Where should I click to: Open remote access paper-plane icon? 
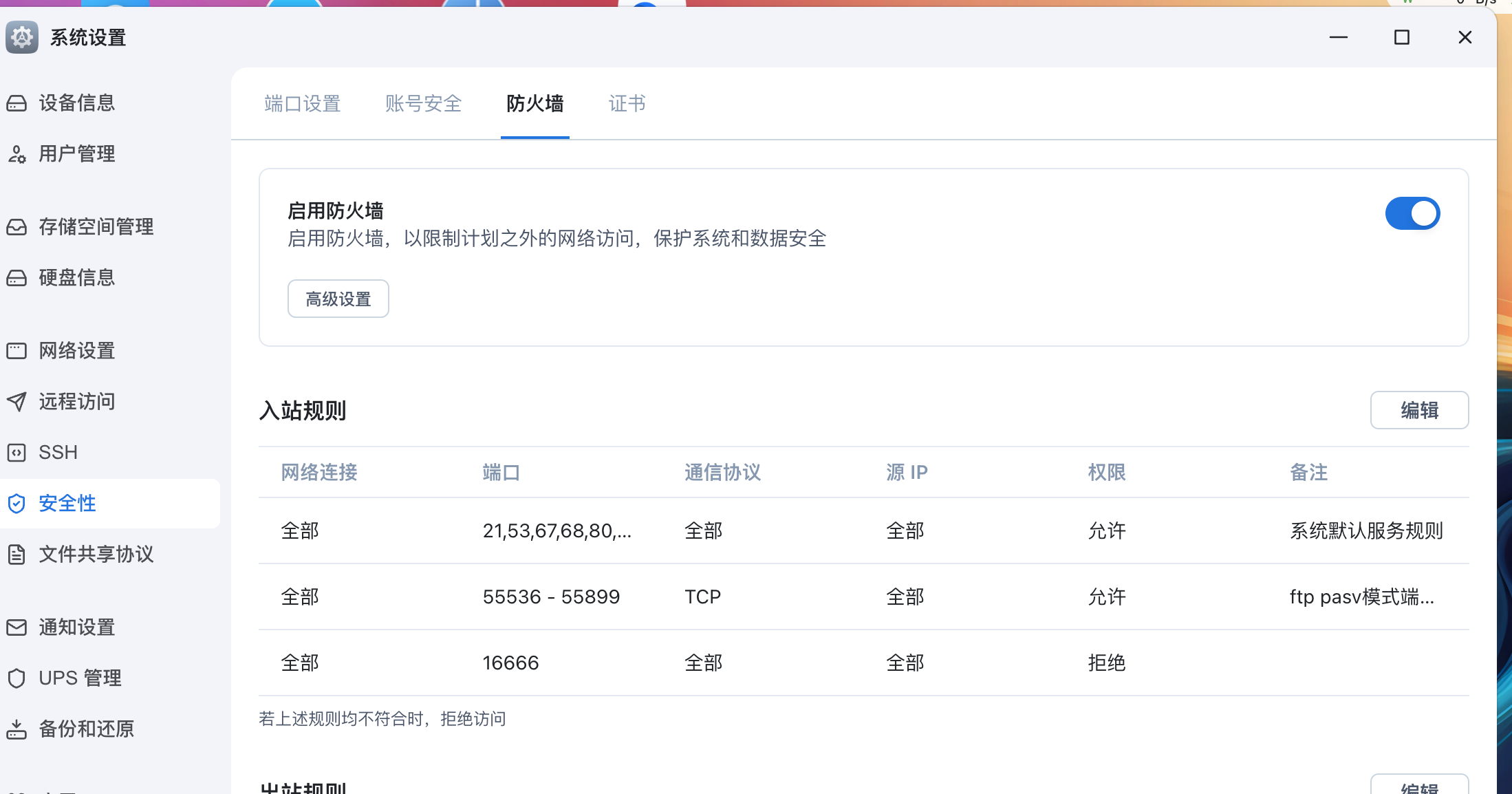17,402
